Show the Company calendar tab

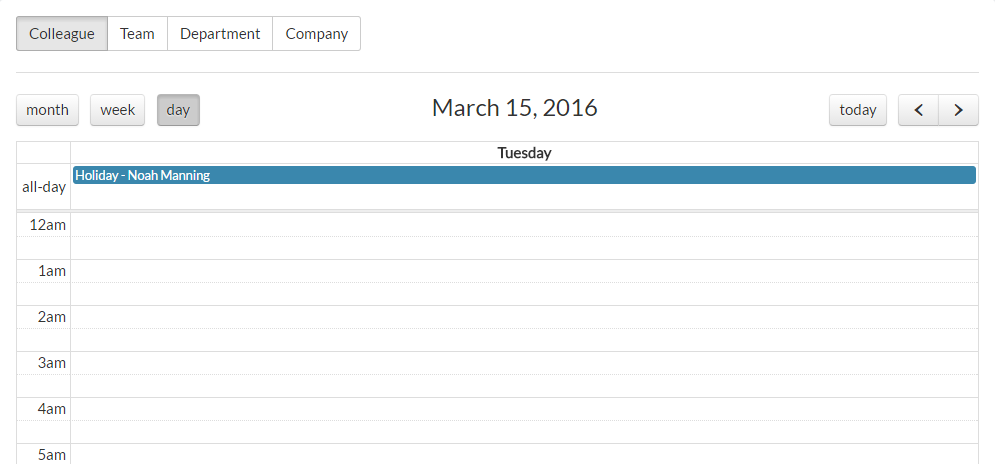[x=316, y=33]
